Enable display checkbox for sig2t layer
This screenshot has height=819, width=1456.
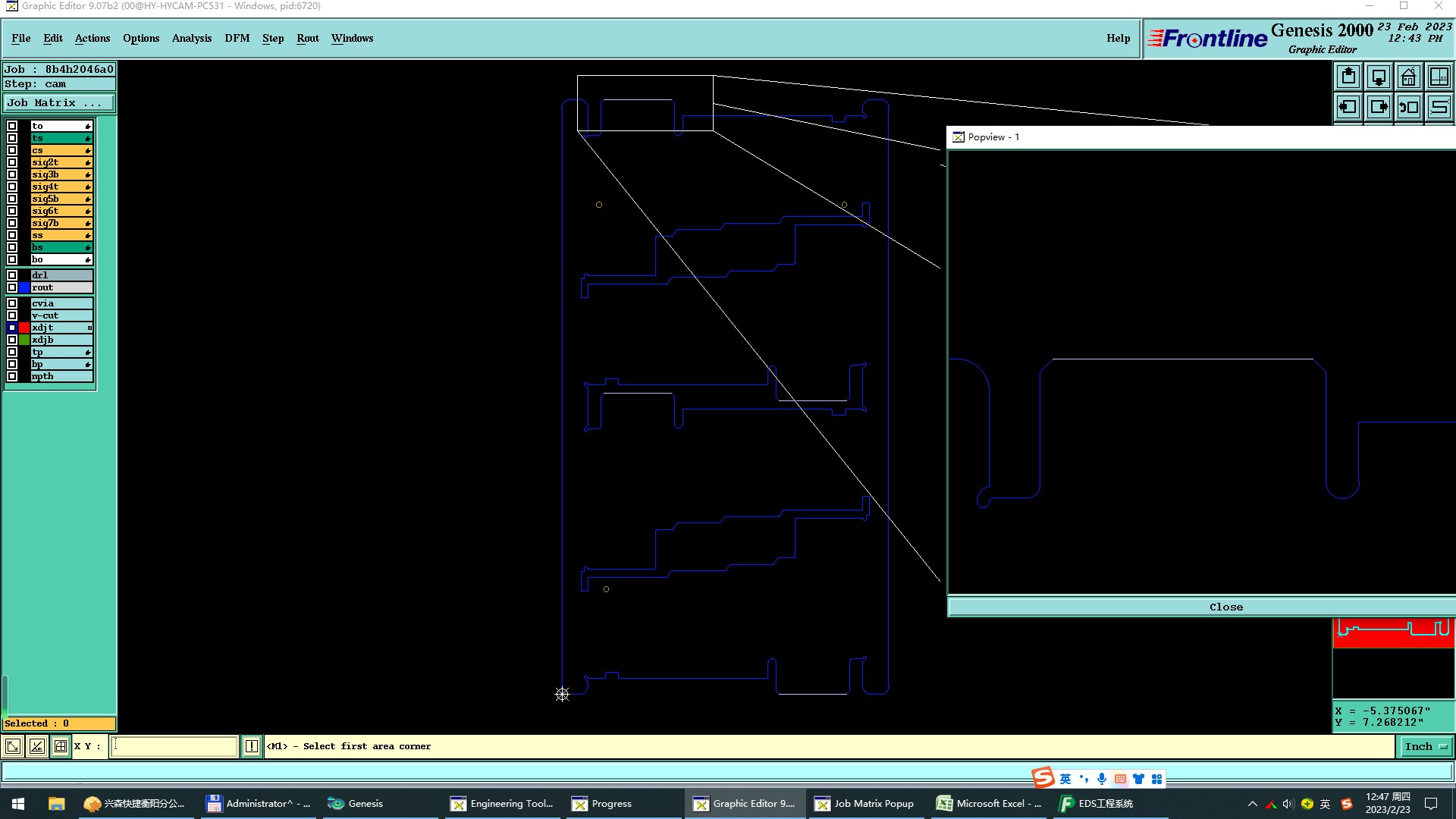point(12,162)
